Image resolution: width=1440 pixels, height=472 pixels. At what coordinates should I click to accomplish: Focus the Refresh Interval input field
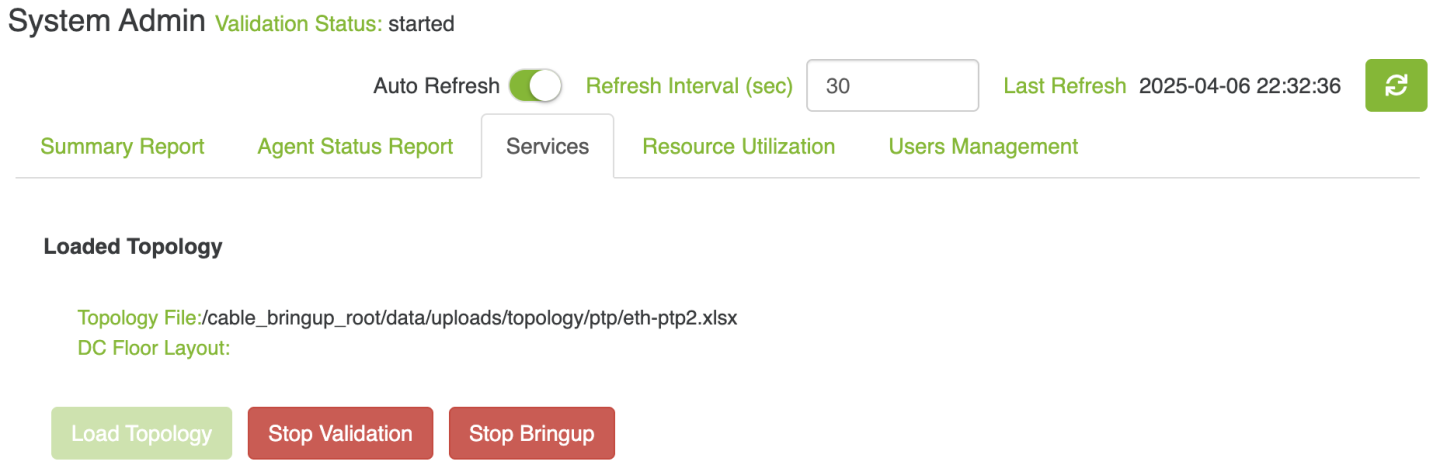(892, 86)
